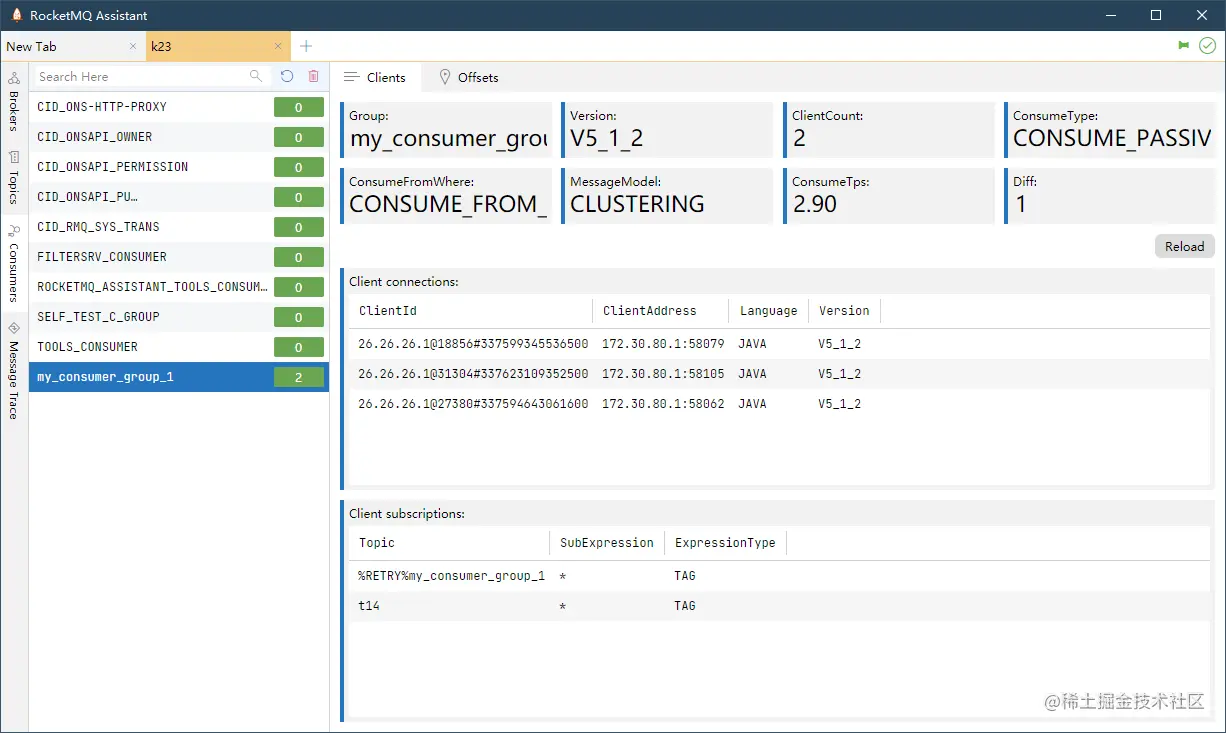
Task: Click the ConsumeFromWhere value CONSUME_FROM_
Action: (x=448, y=205)
